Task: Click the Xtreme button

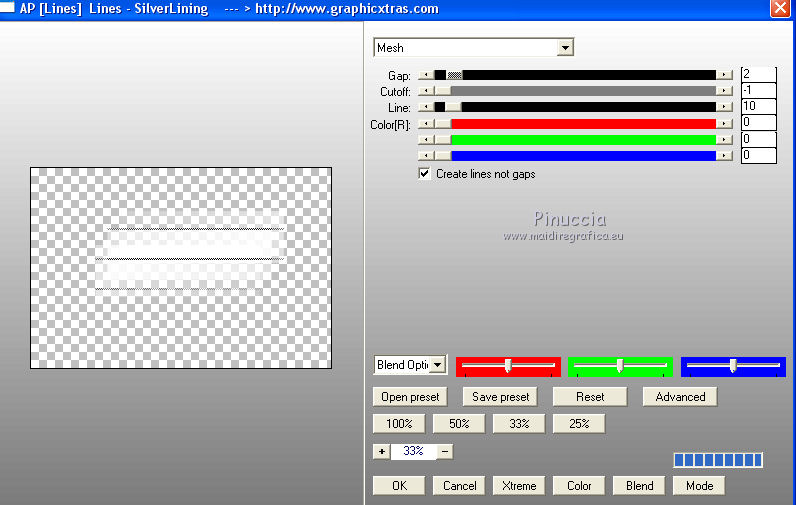Action: pos(519,486)
